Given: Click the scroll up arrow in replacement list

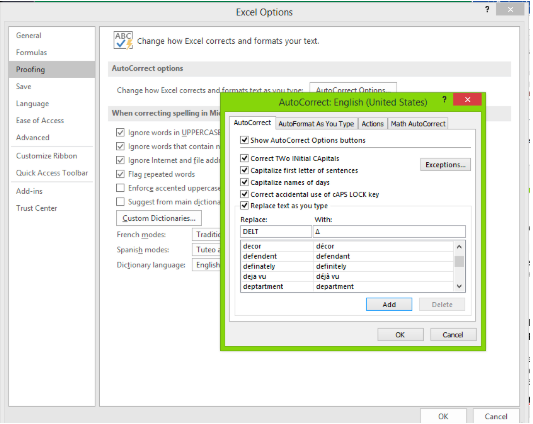Looking at the screenshot, I should (459, 247).
